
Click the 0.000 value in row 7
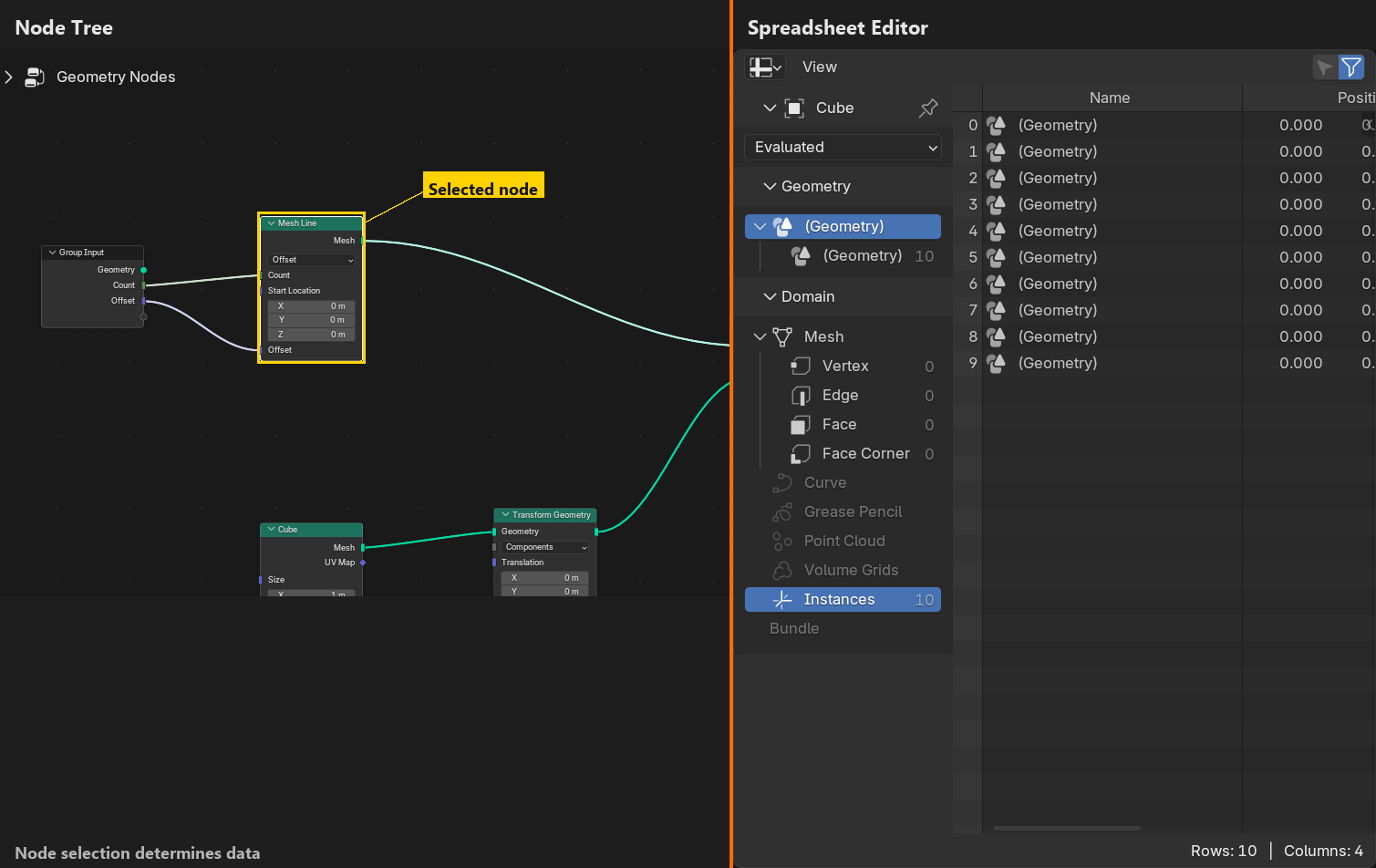coord(1300,310)
